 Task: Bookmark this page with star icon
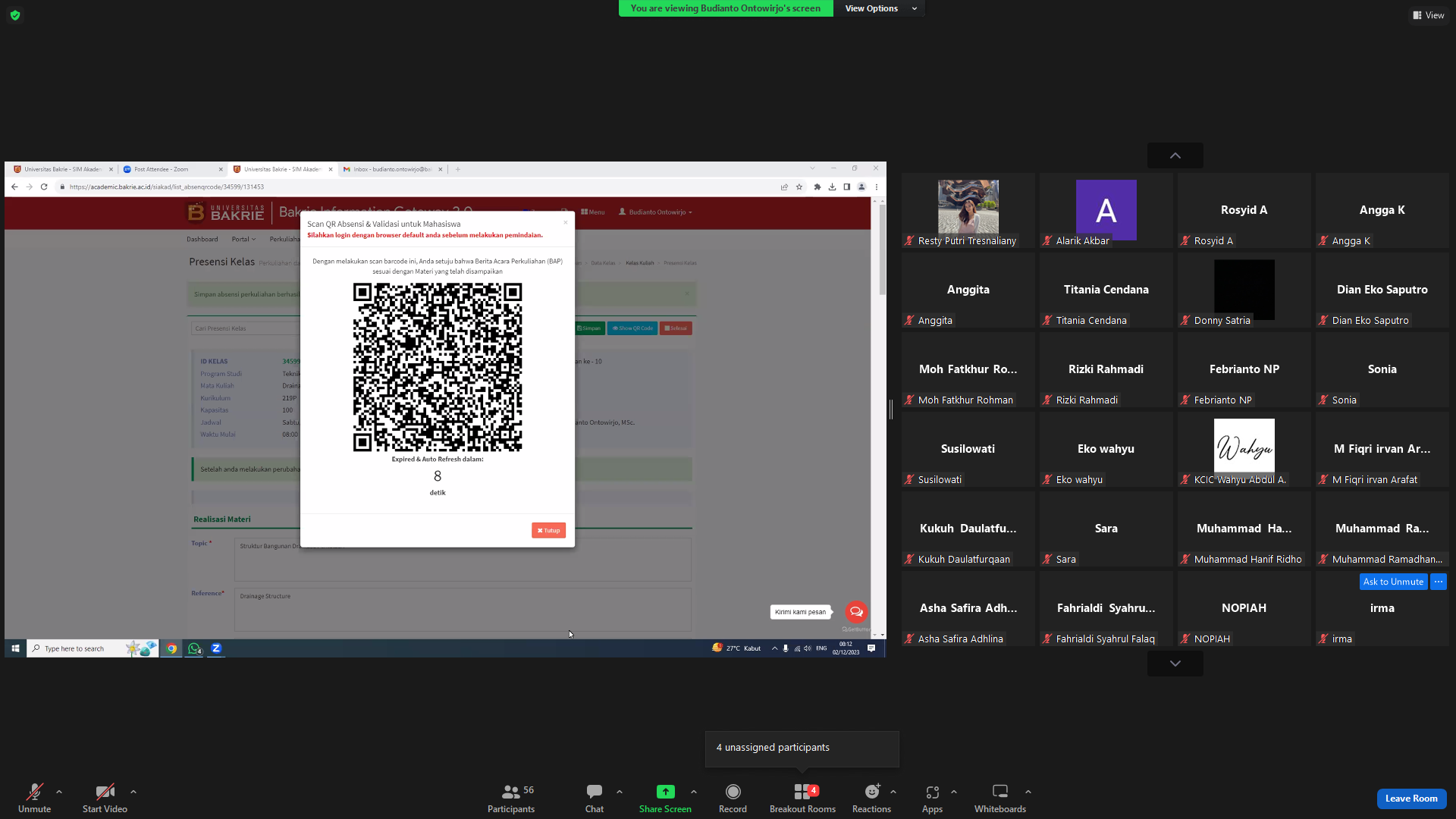click(x=799, y=187)
